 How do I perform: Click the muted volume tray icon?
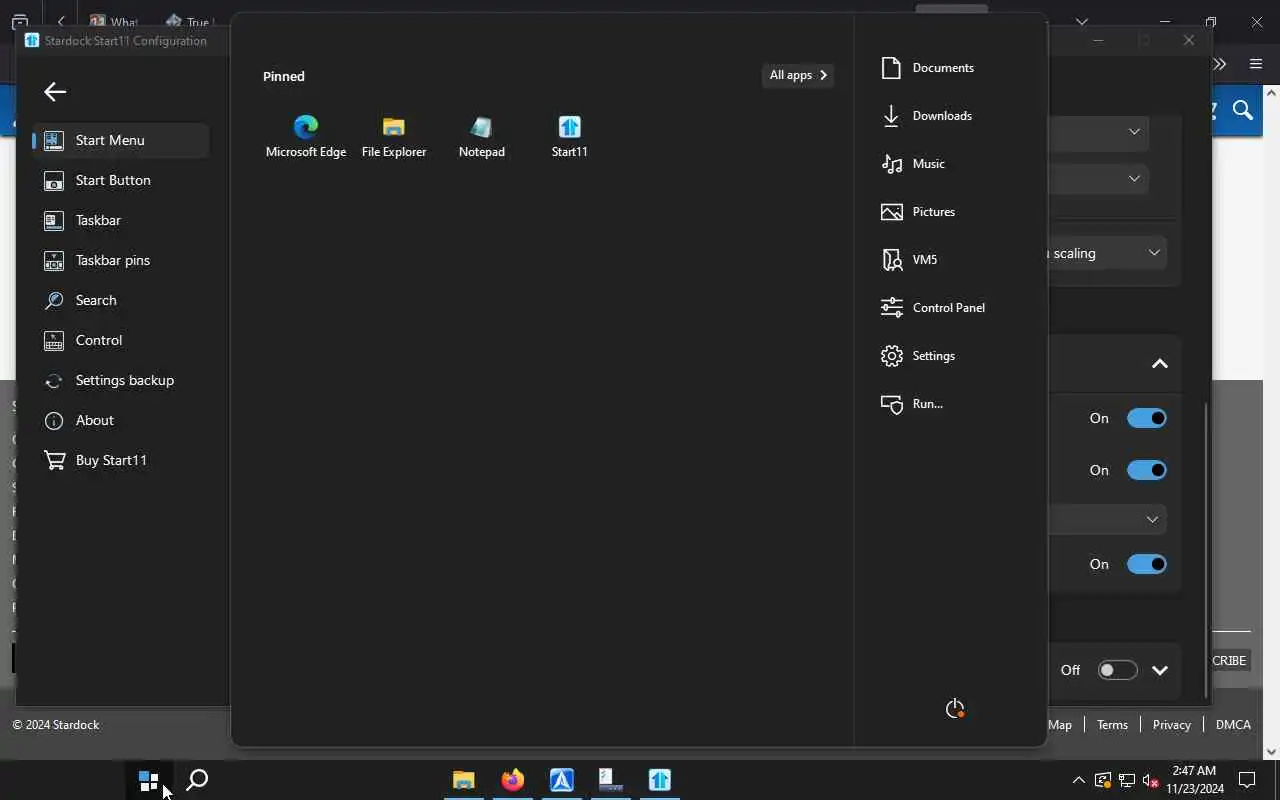click(1151, 780)
